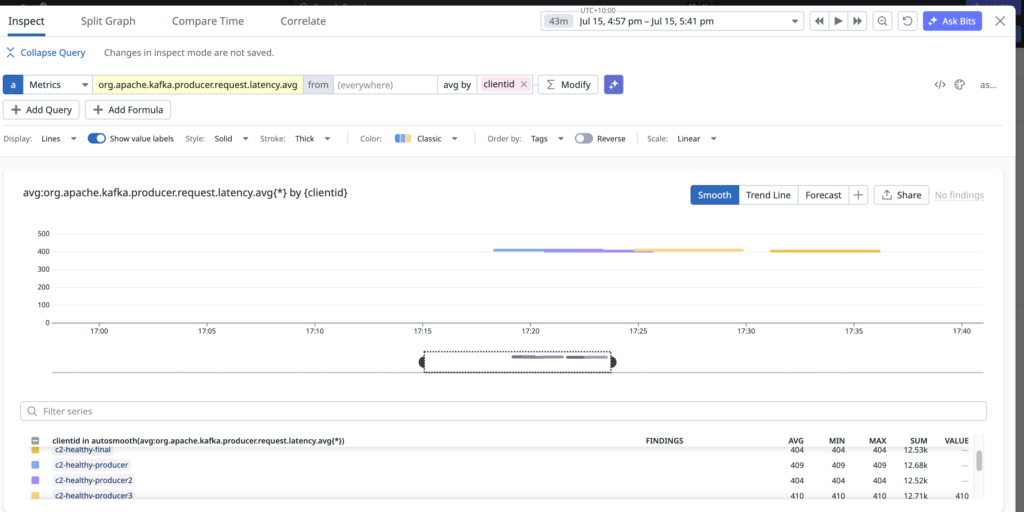Click the Filter series search field
The image size is (1024, 512).
504,411
